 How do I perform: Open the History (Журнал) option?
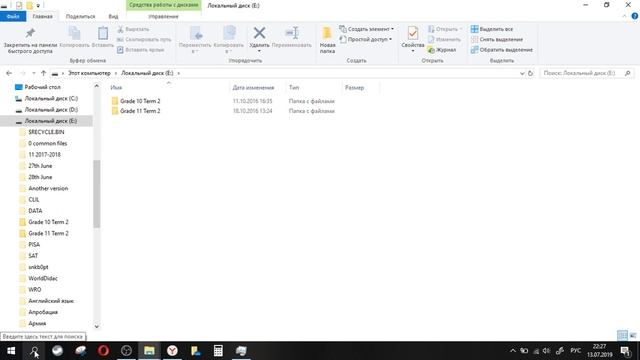pos(442,50)
